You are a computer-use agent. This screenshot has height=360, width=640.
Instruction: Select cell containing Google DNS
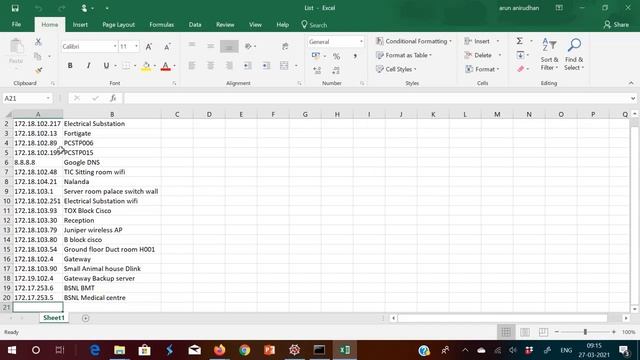pos(112,162)
